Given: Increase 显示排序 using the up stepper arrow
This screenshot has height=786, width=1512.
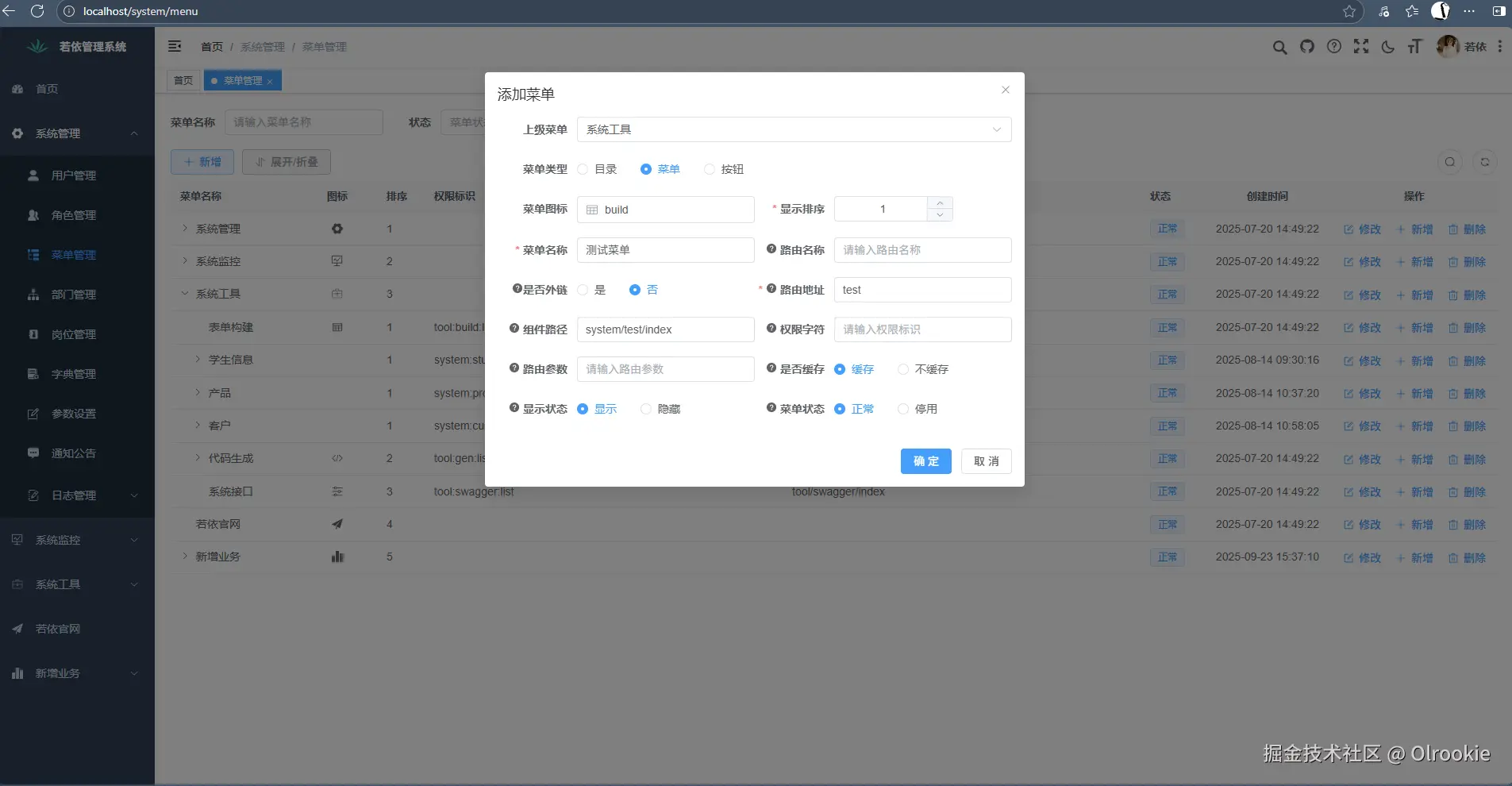Looking at the screenshot, I should [x=941, y=202].
